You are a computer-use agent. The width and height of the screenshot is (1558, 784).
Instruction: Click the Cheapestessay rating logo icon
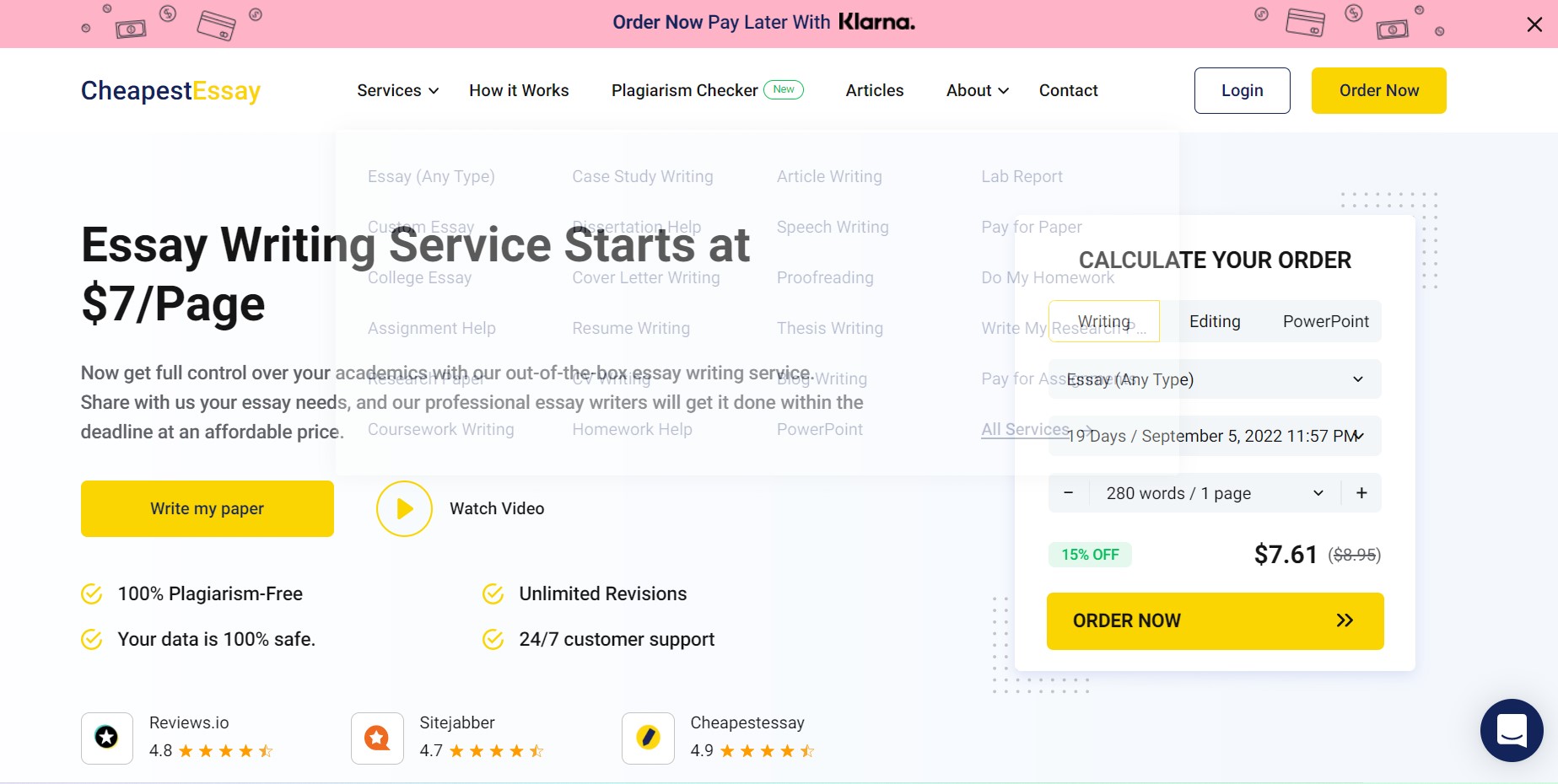[x=648, y=738]
